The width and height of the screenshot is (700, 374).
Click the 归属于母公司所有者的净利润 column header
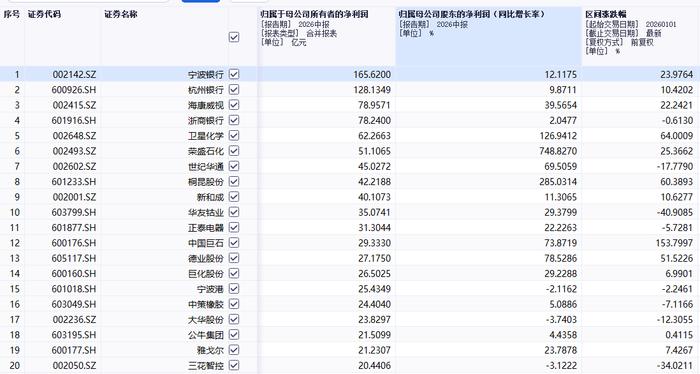pos(315,14)
